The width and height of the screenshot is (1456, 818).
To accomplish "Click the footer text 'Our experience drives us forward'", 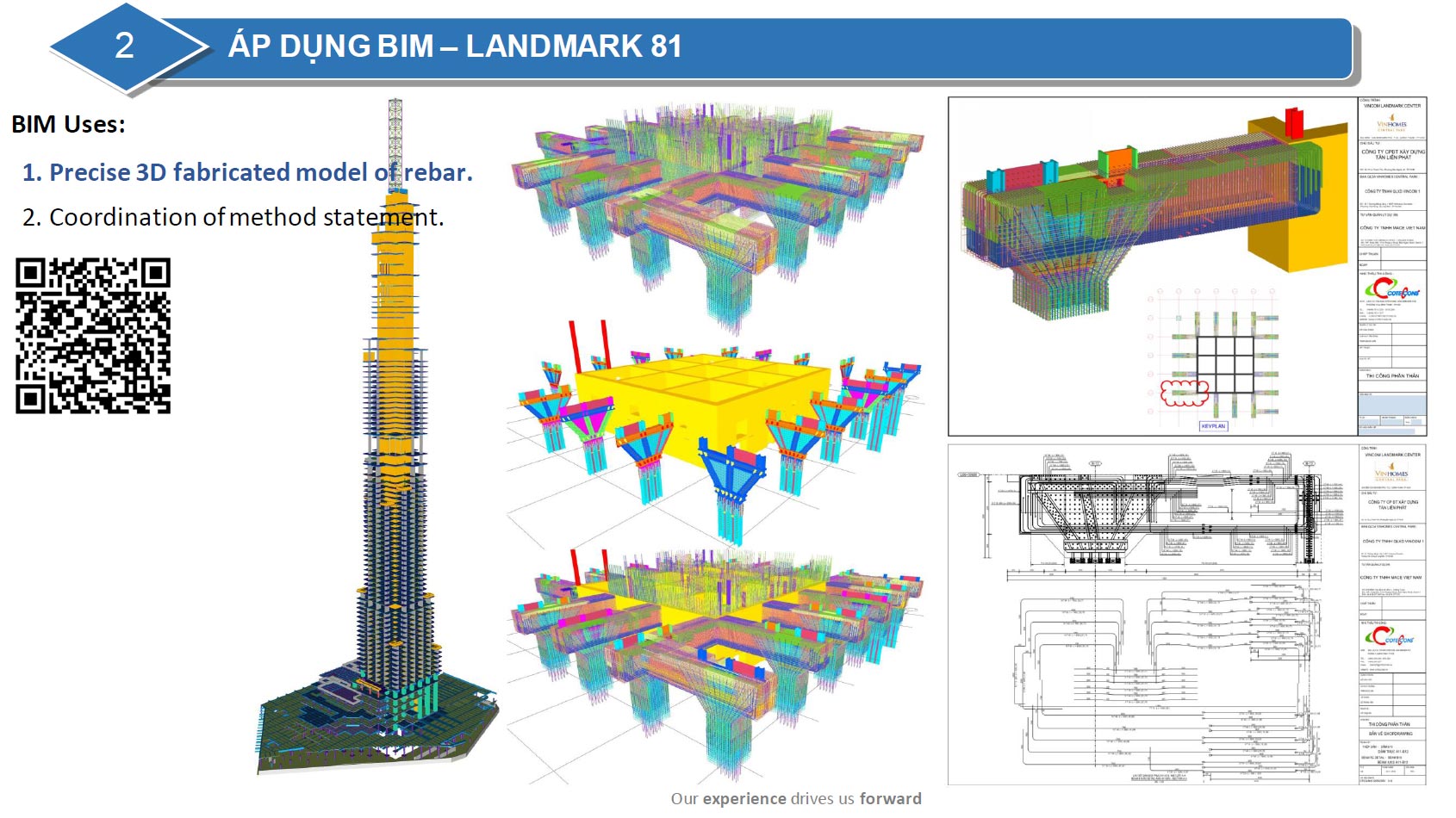I will pyautogui.click(x=796, y=798).
